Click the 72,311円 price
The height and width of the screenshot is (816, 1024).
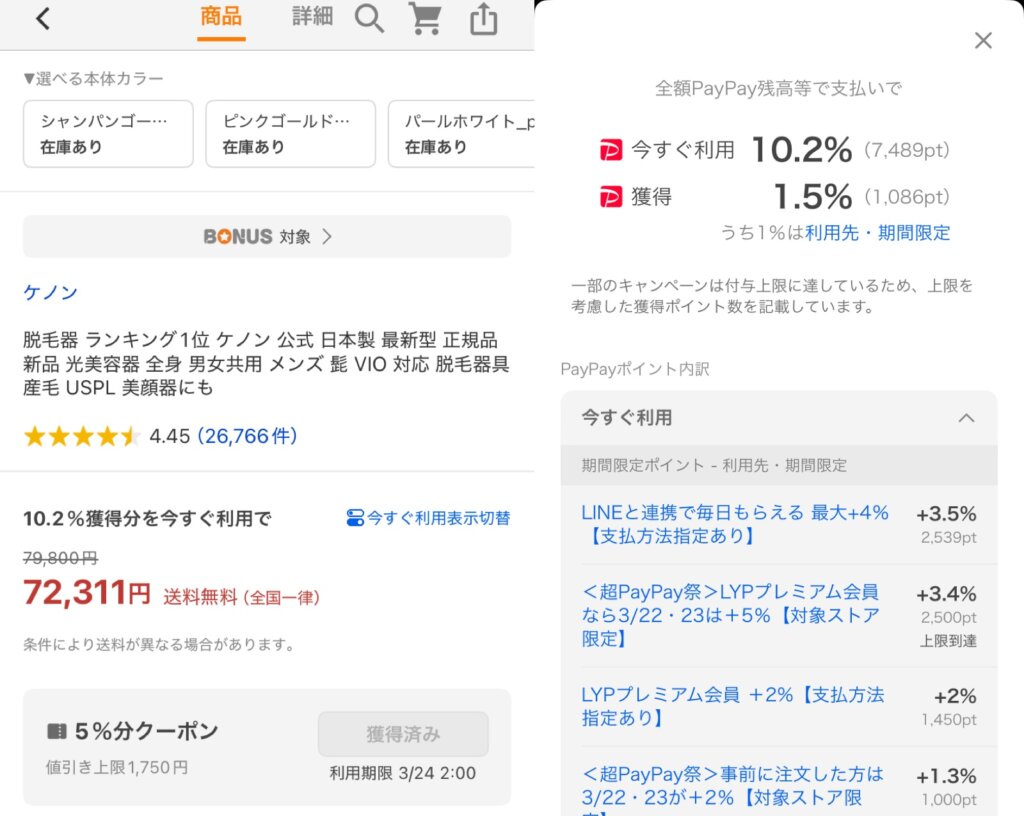[x=87, y=593]
